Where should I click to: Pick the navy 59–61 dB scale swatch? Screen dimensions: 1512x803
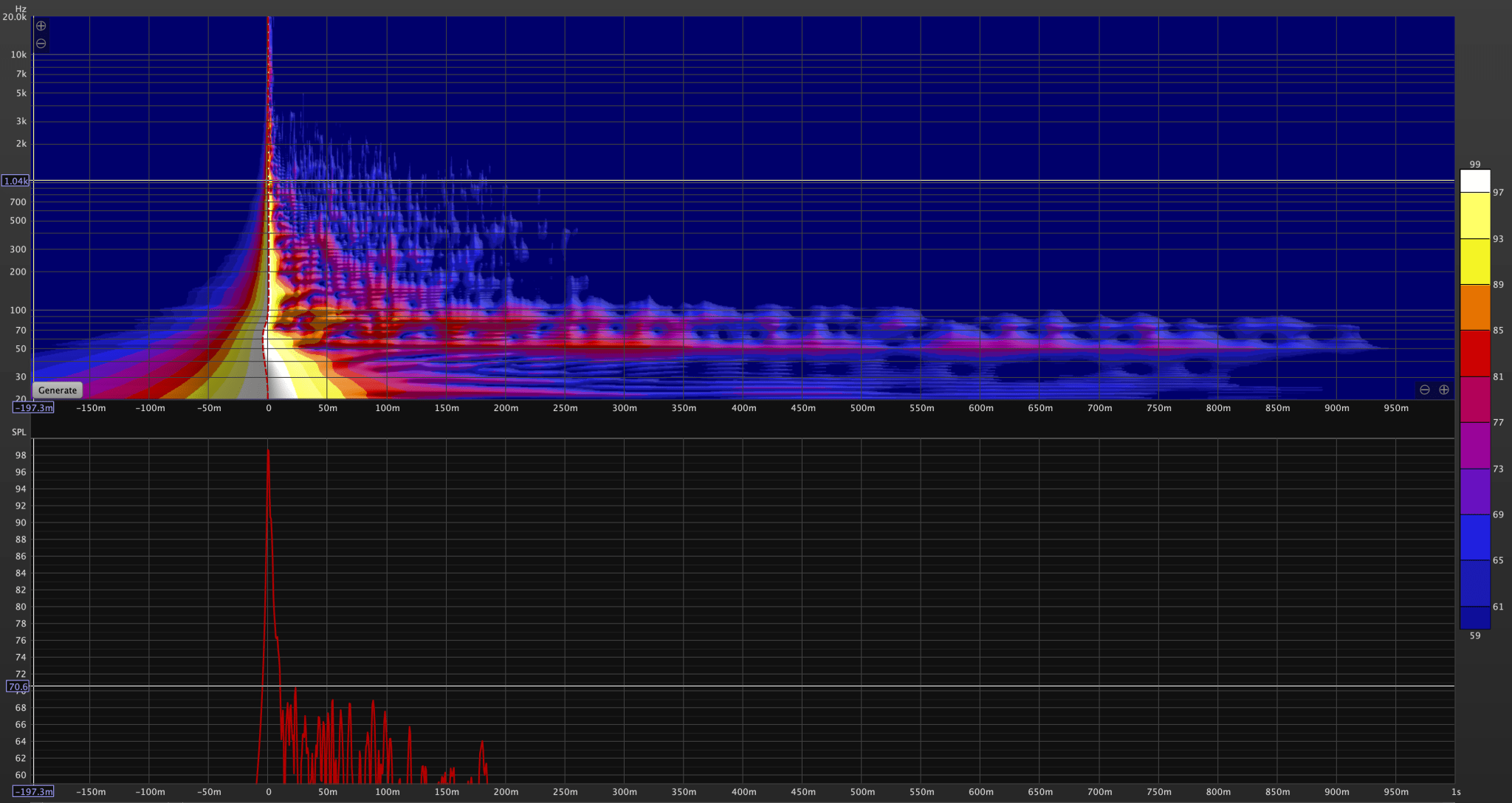tap(1475, 618)
